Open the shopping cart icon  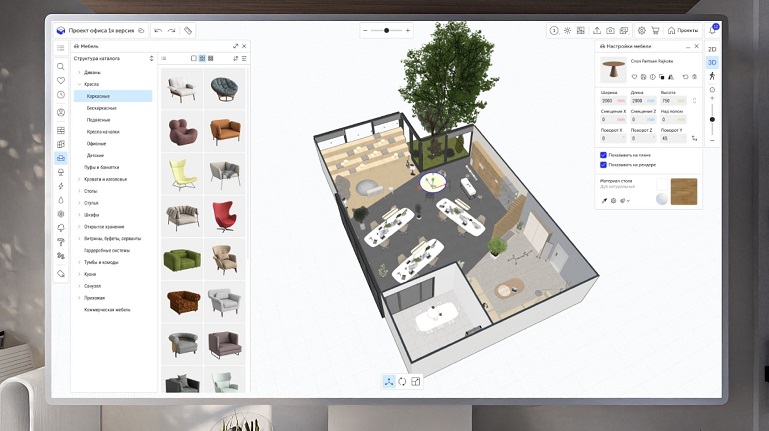(x=655, y=31)
